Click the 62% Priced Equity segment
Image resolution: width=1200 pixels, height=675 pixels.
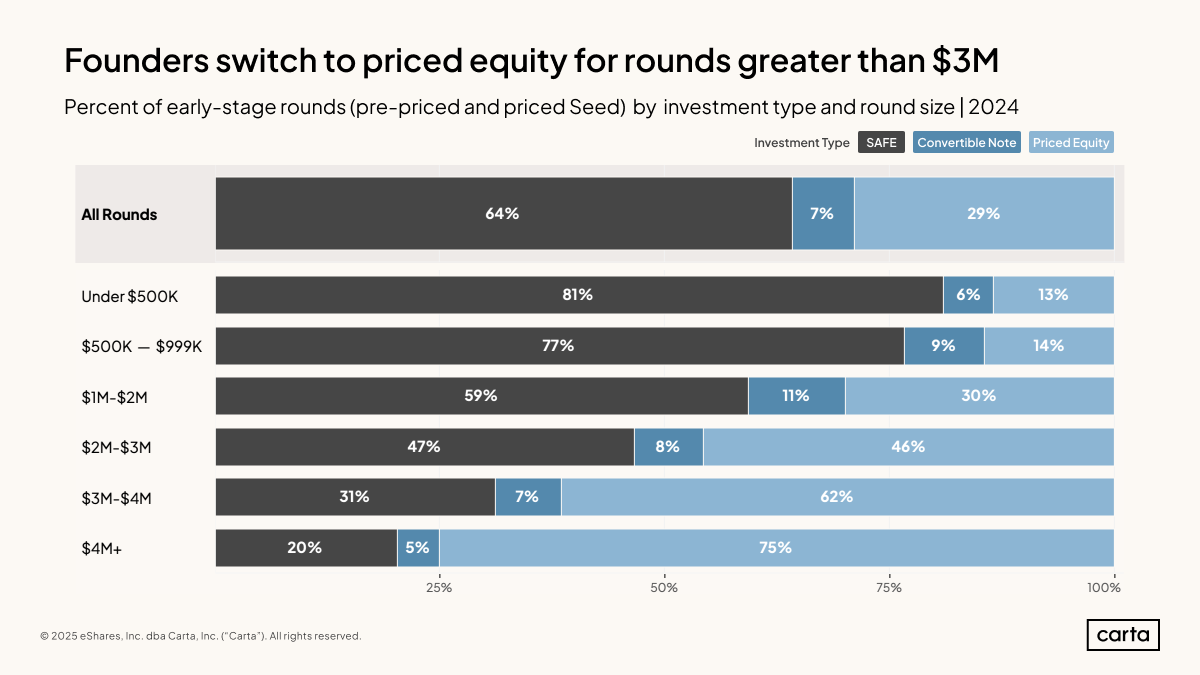point(837,497)
